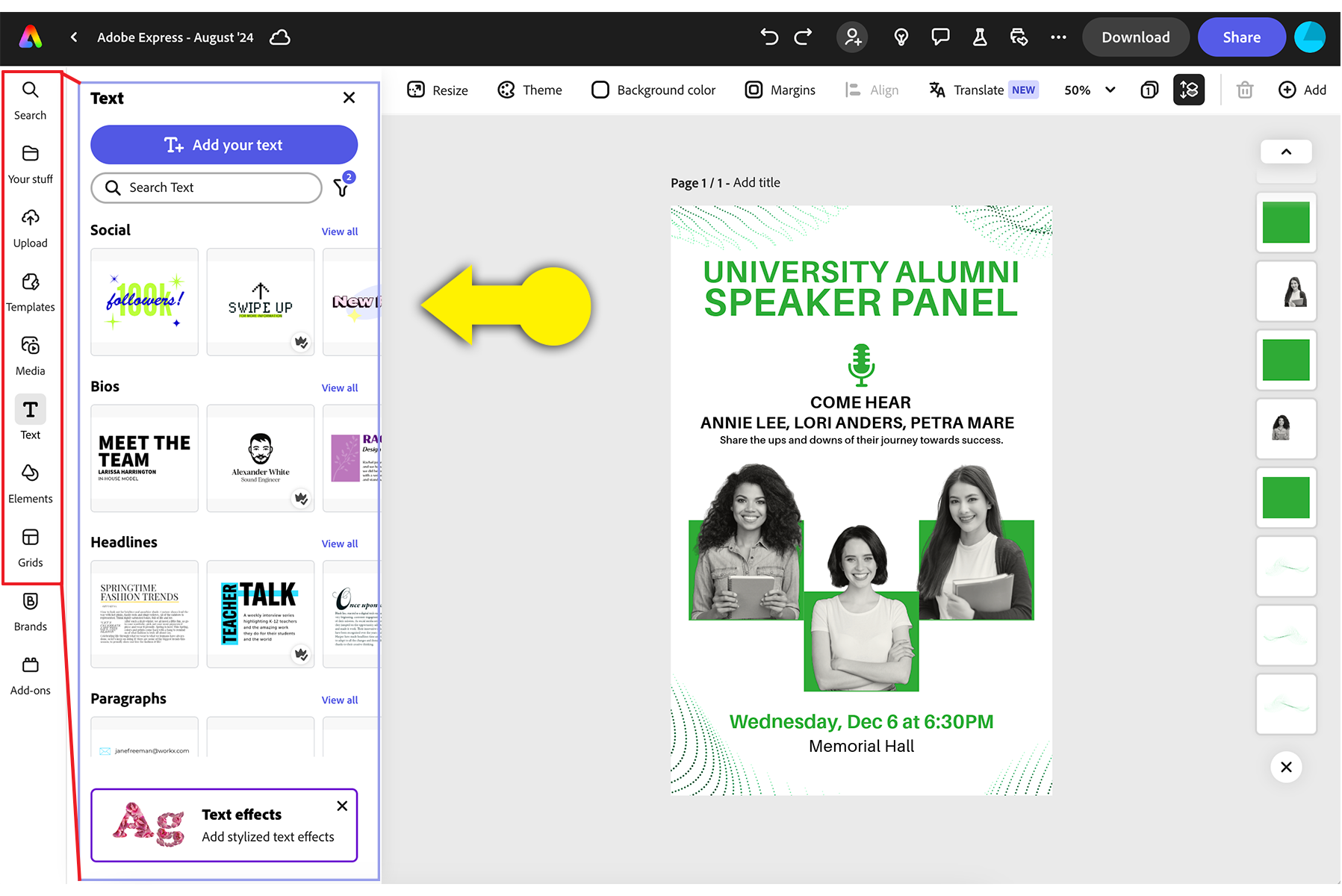Open the Elements panel in sidebar
This screenshot has height=896, width=1342.
point(31,483)
